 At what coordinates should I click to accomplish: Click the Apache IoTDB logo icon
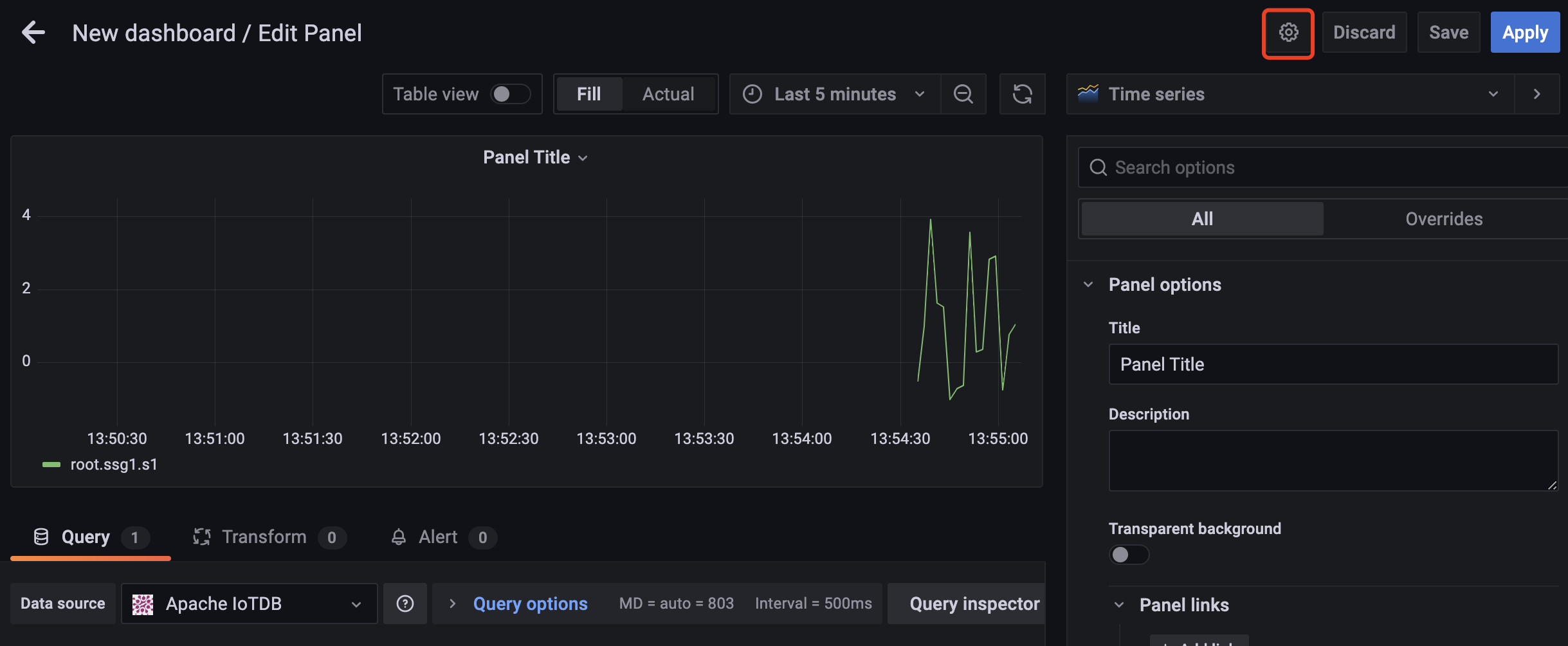pos(143,604)
